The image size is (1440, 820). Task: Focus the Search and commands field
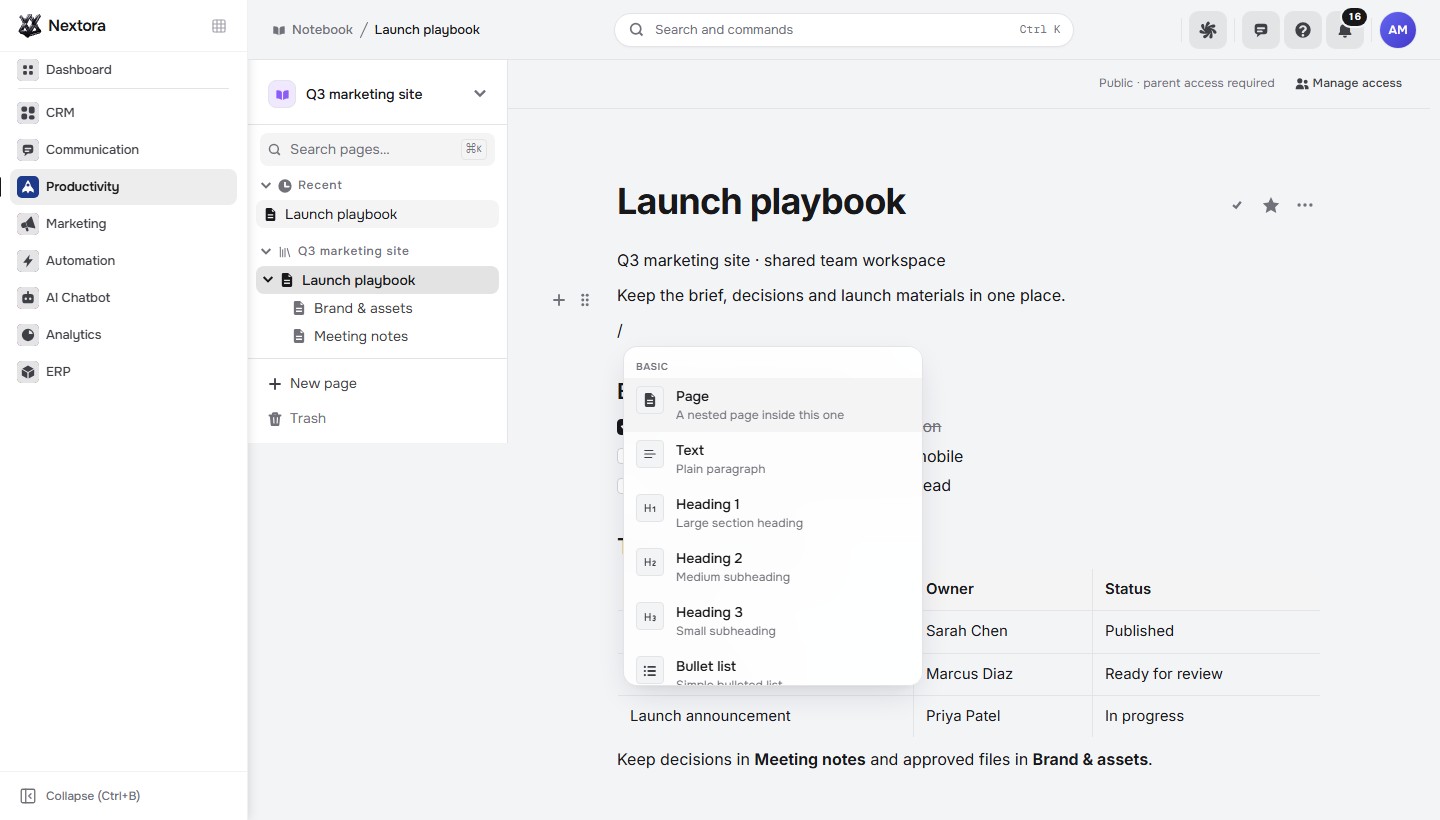844,30
